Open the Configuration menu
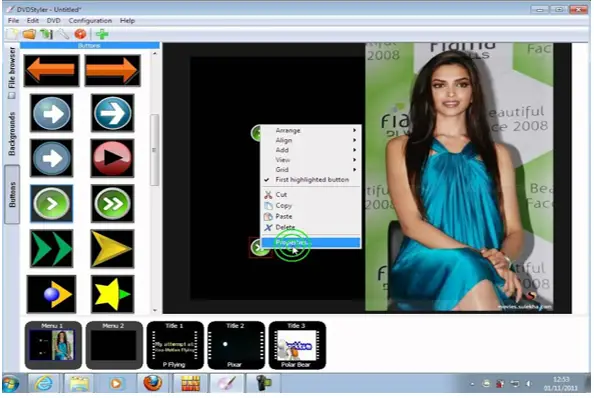The height and width of the screenshot is (398, 594). click(90, 20)
